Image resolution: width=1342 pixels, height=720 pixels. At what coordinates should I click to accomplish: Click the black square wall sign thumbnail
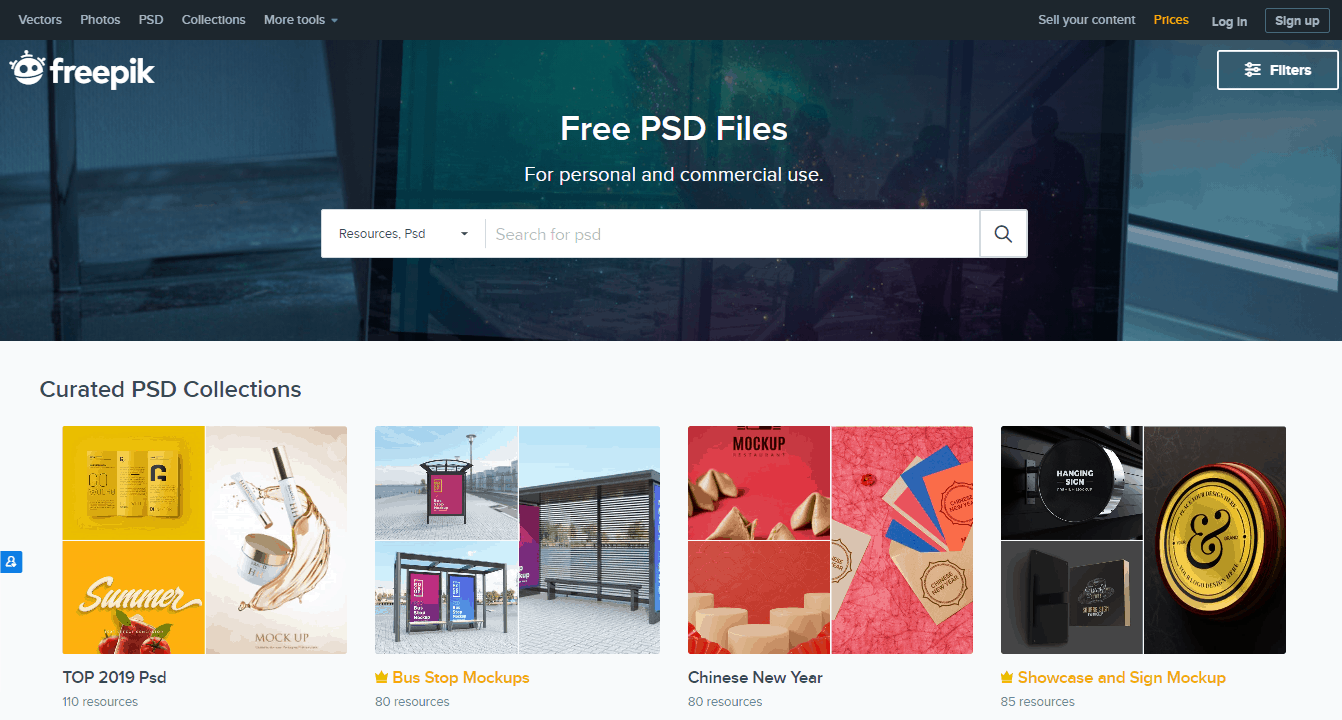pyautogui.click(x=1072, y=598)
